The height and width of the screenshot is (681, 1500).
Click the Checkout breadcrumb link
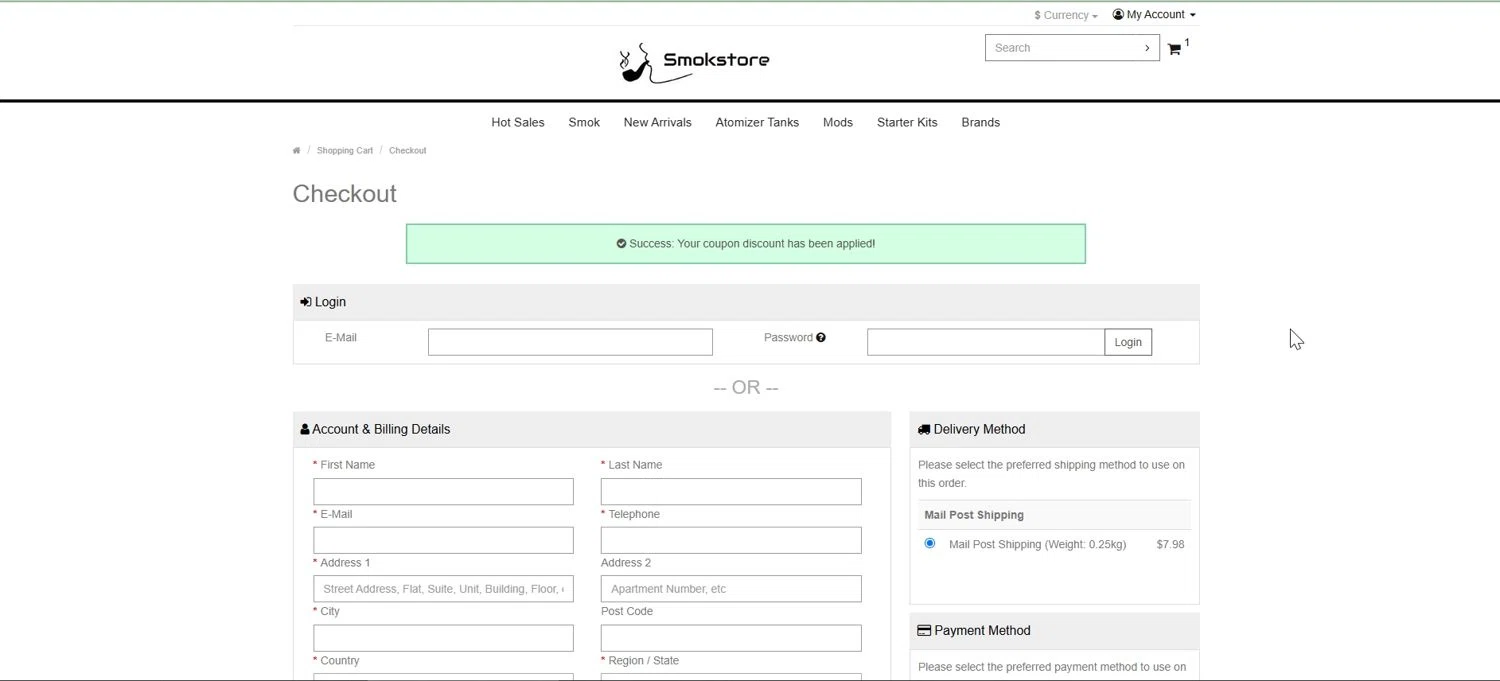click(408, 151)
